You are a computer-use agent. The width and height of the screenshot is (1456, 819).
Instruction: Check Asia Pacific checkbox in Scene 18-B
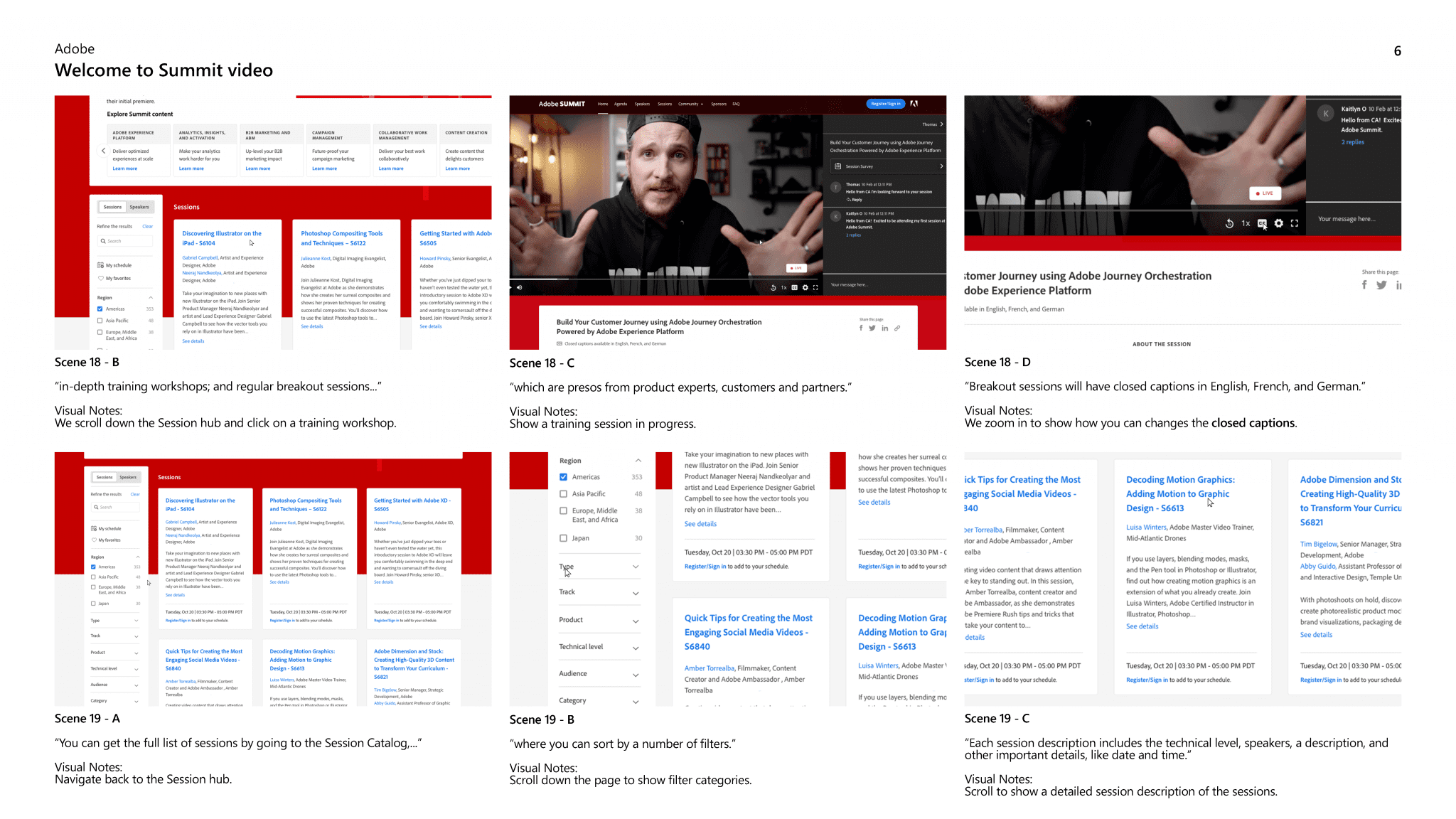[x=100, y=321]
